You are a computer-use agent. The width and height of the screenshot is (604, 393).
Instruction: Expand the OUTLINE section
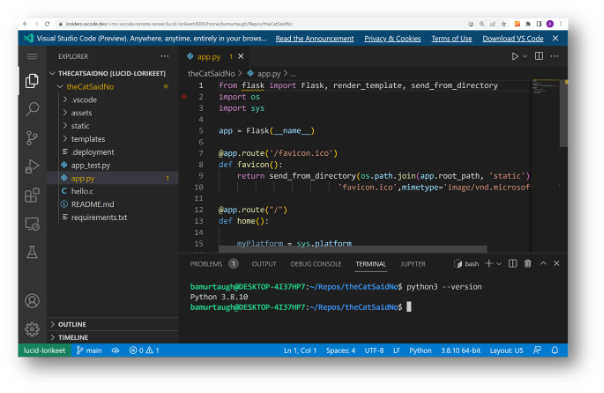pyautogui.click(x=72, y=324)
